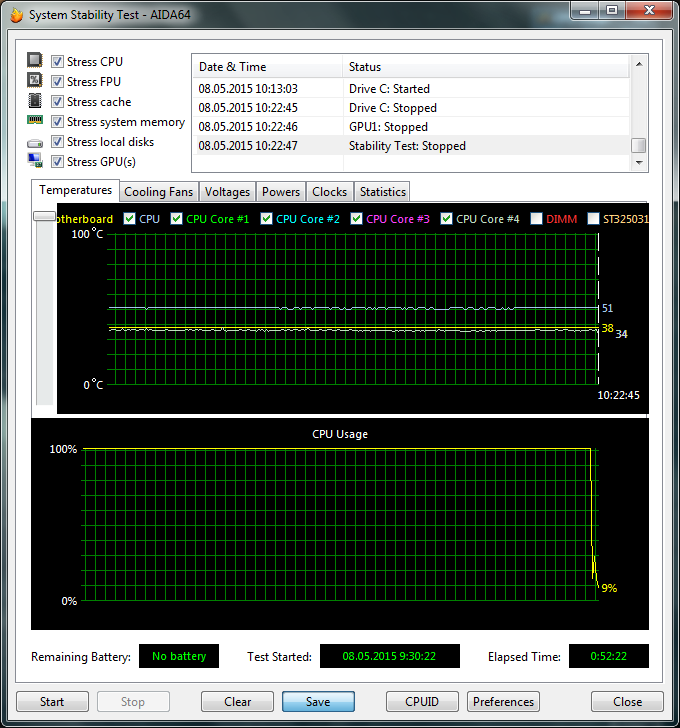Click the Date & Time column header

coord(268,67)
